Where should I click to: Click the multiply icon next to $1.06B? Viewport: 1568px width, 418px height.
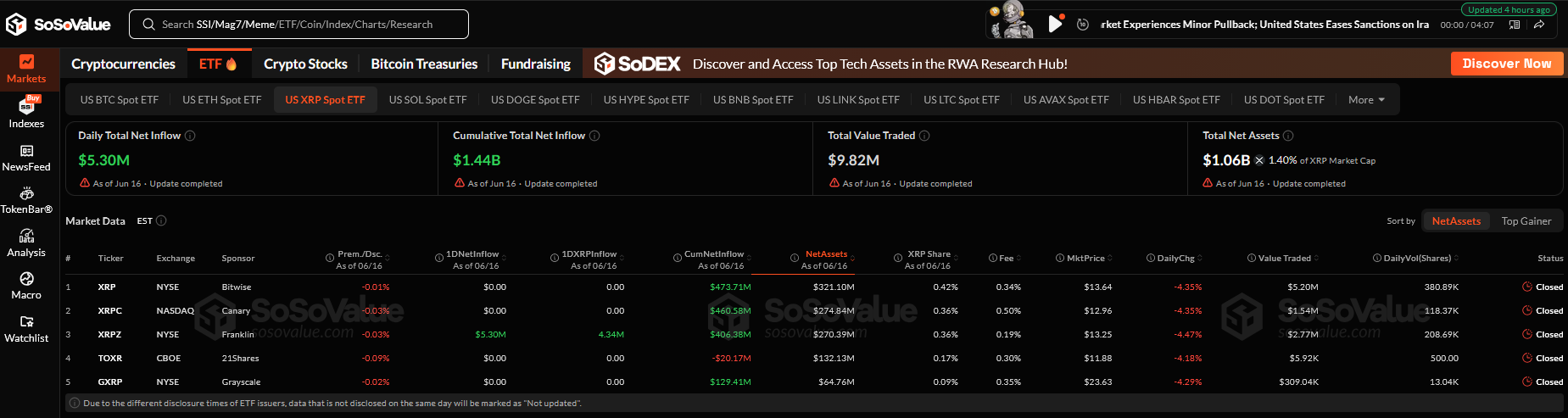click(1259, 160)
